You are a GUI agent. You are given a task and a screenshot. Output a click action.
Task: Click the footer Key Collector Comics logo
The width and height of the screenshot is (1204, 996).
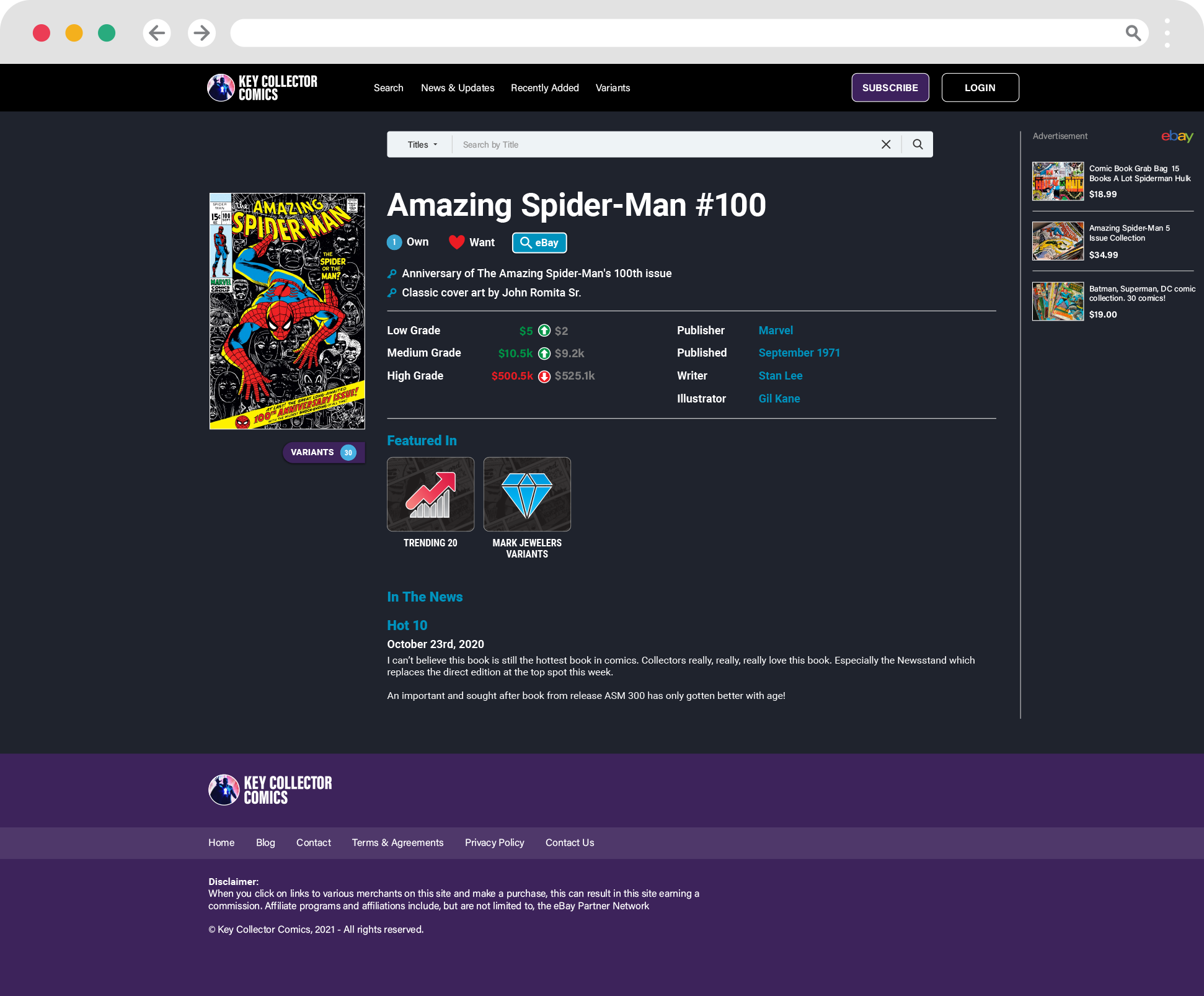[x=270, y=790]
